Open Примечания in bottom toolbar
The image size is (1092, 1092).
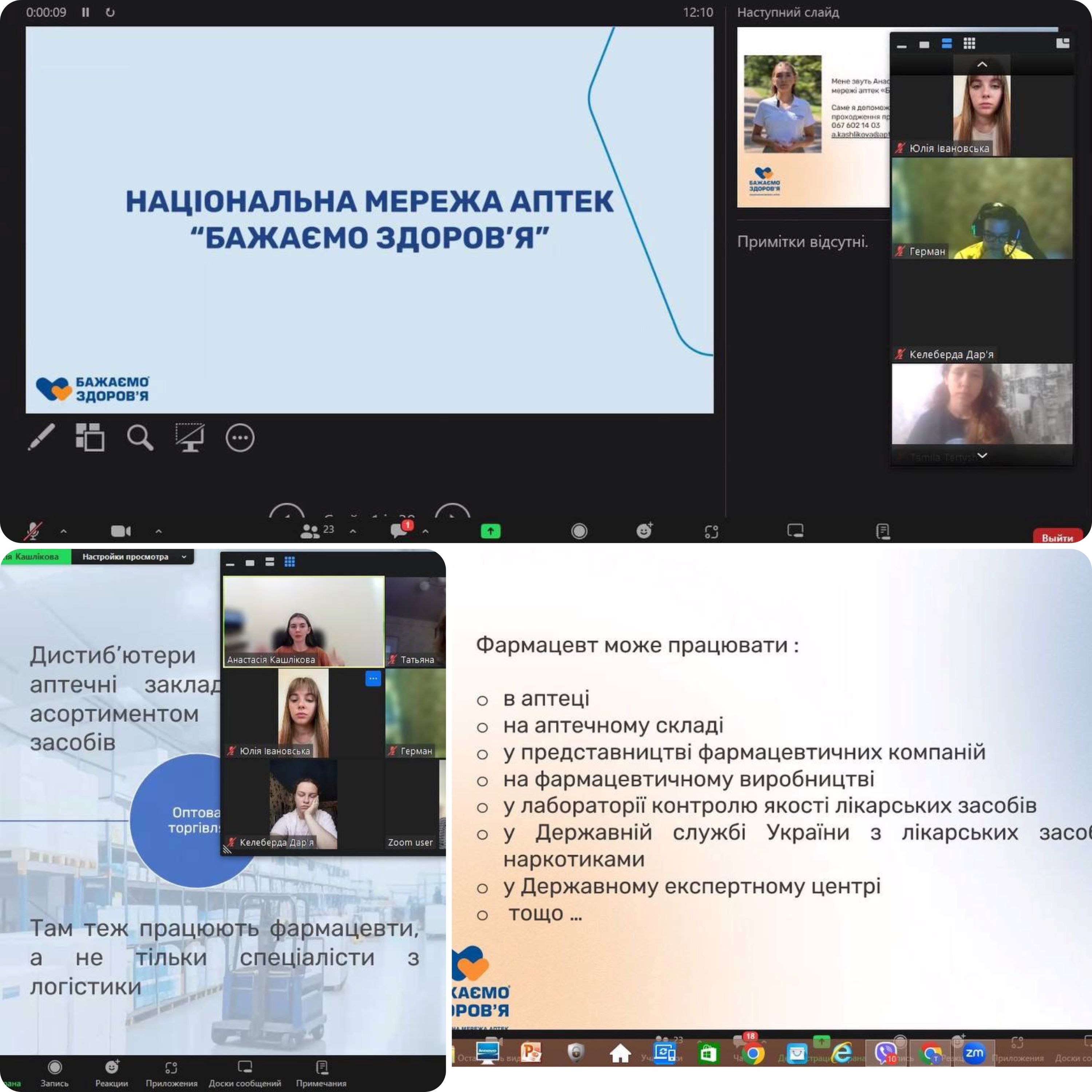321,1073
